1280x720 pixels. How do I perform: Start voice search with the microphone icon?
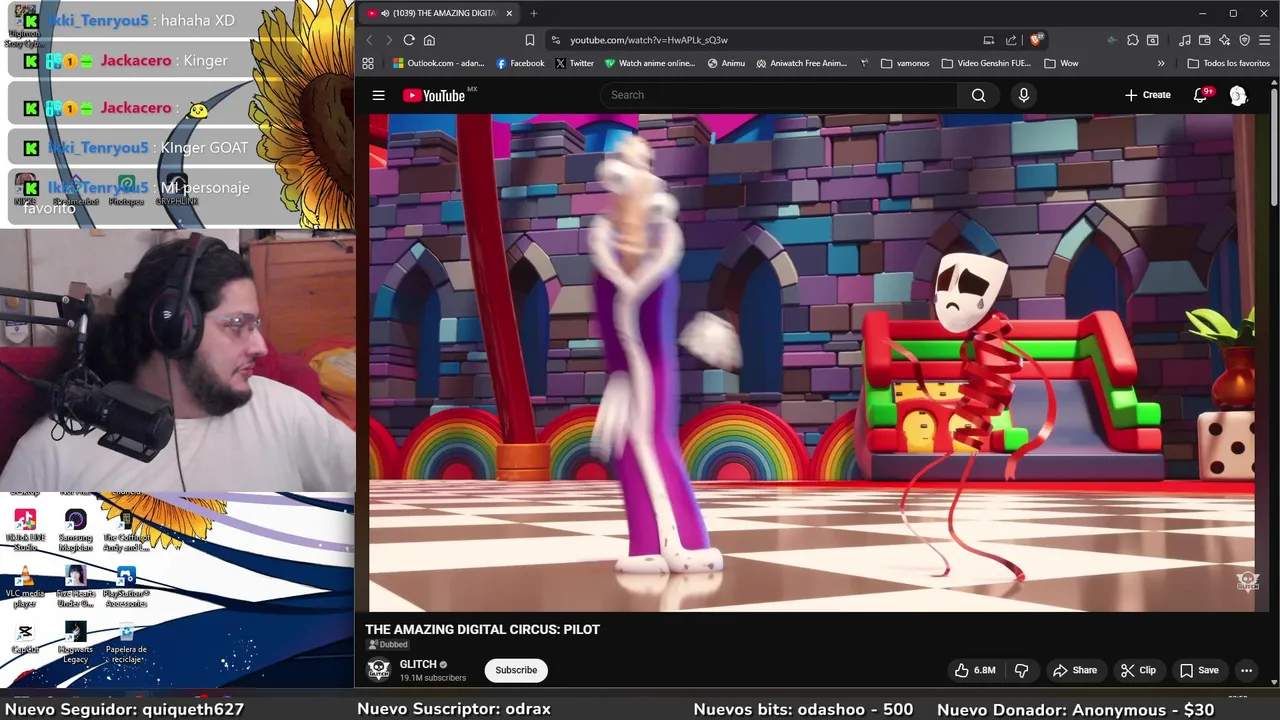[1023, 95]
